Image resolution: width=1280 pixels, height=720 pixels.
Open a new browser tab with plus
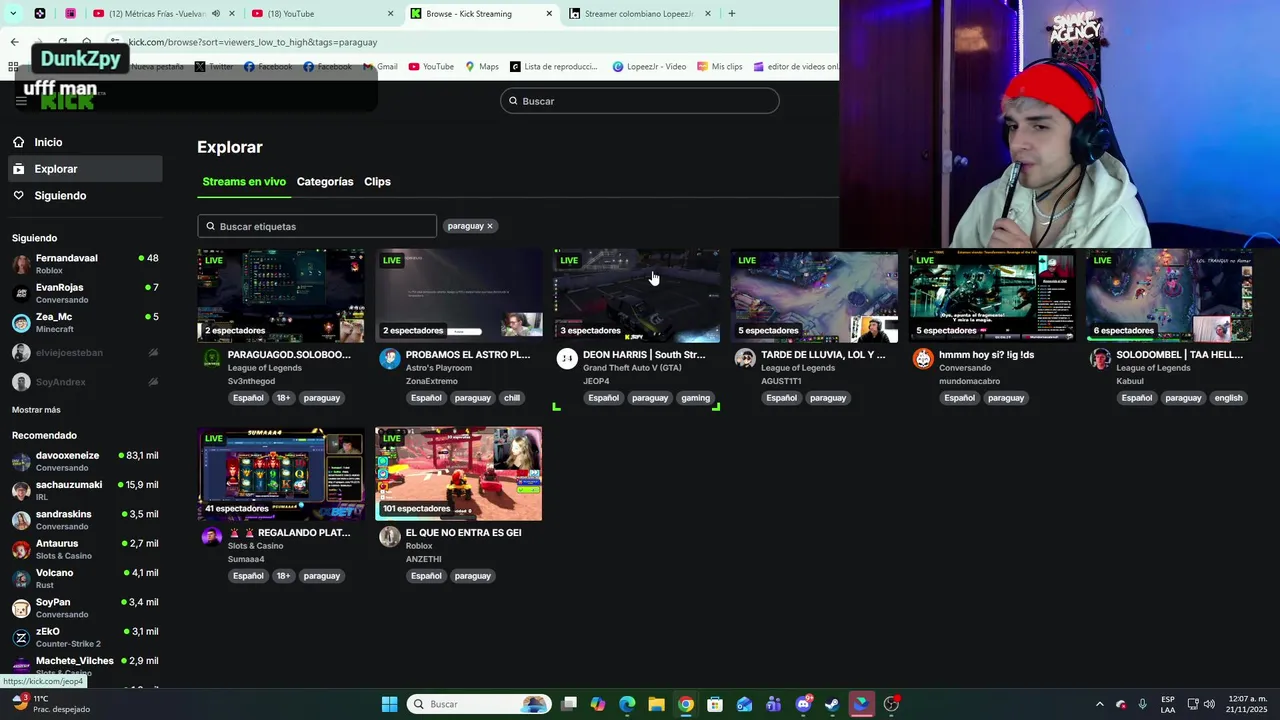(732, 14)
